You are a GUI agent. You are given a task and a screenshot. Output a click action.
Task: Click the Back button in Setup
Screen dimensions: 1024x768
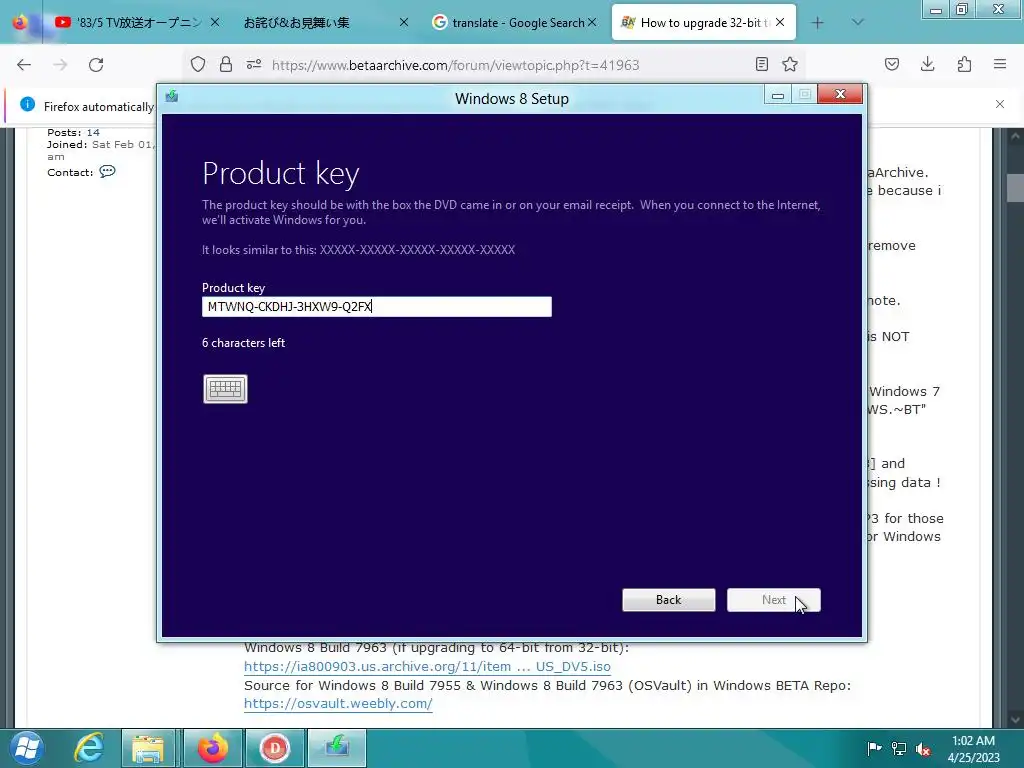(669, 600)
